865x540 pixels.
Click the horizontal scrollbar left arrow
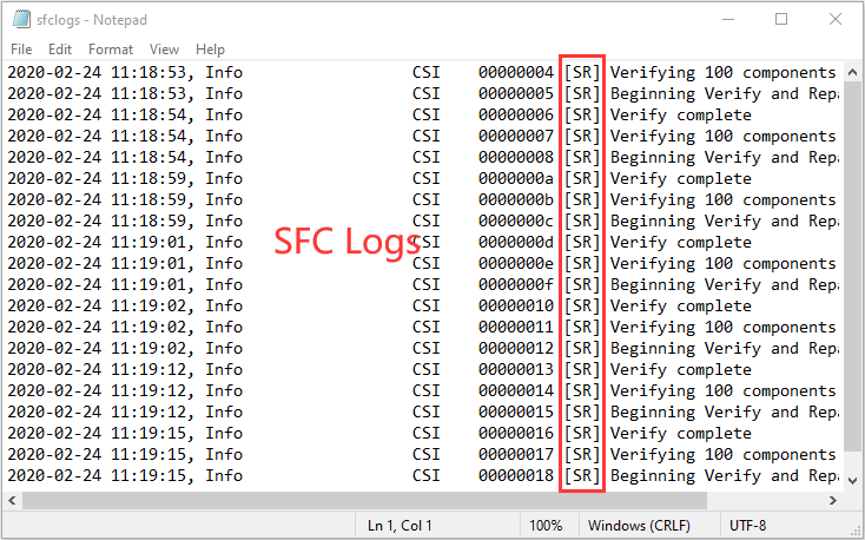(x=14, y=500)
